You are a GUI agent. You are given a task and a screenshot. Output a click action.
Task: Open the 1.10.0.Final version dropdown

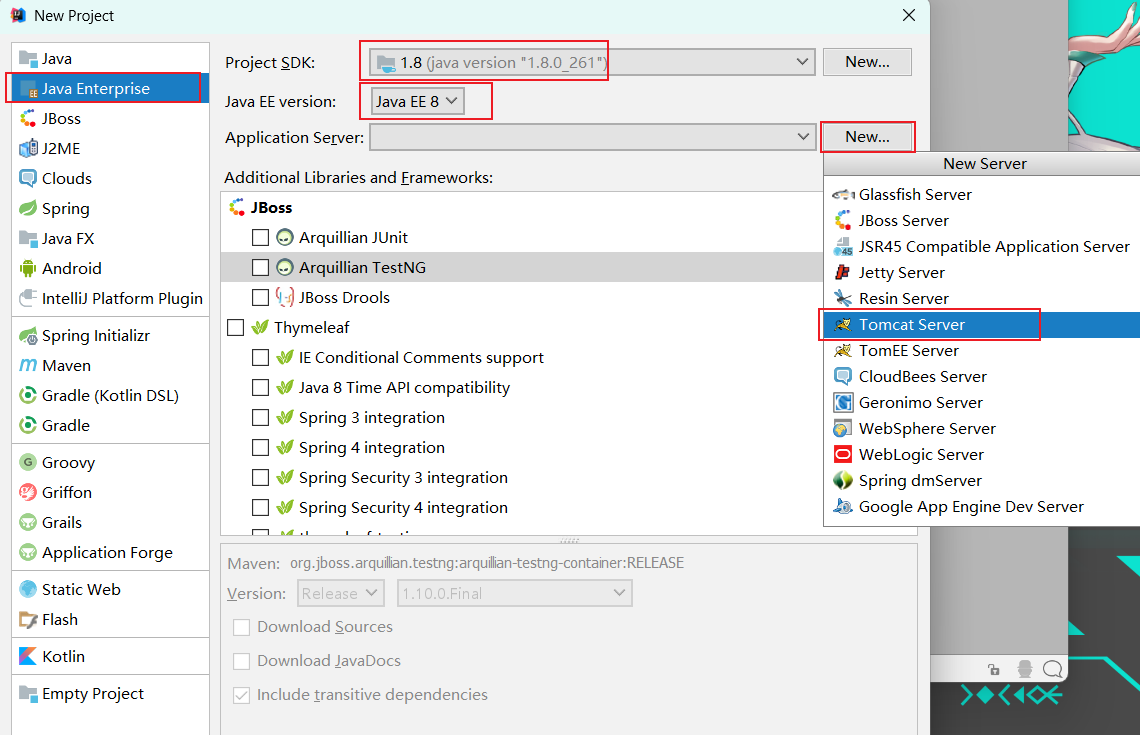[x=515, y=593]
